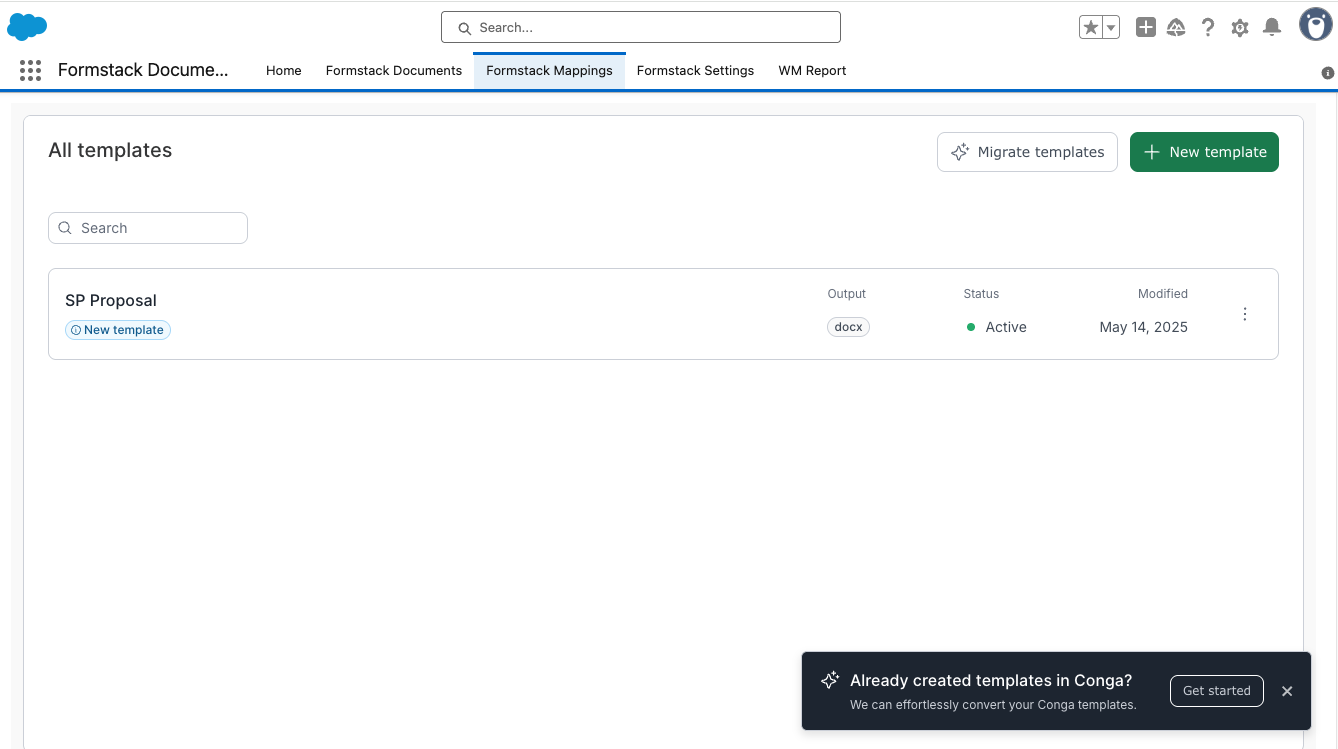Go to the Formstack Settings tab
This screenshot has width=1338, height=749.
click(x=695, y=71)
